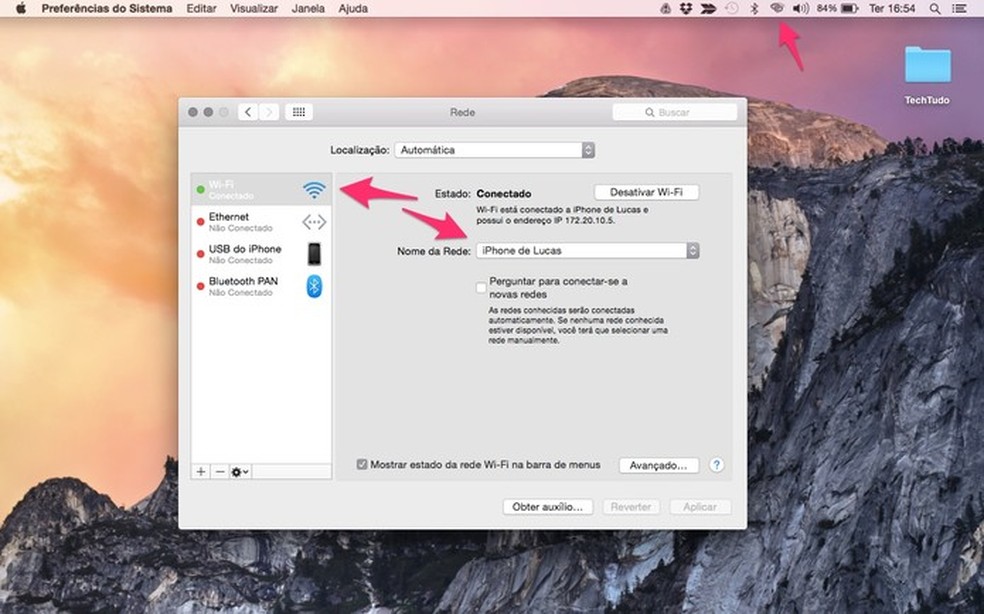The width and height of the screenshot is (984, 614).
Task: Remove selected service with minus button
Action: pos(220,471)
